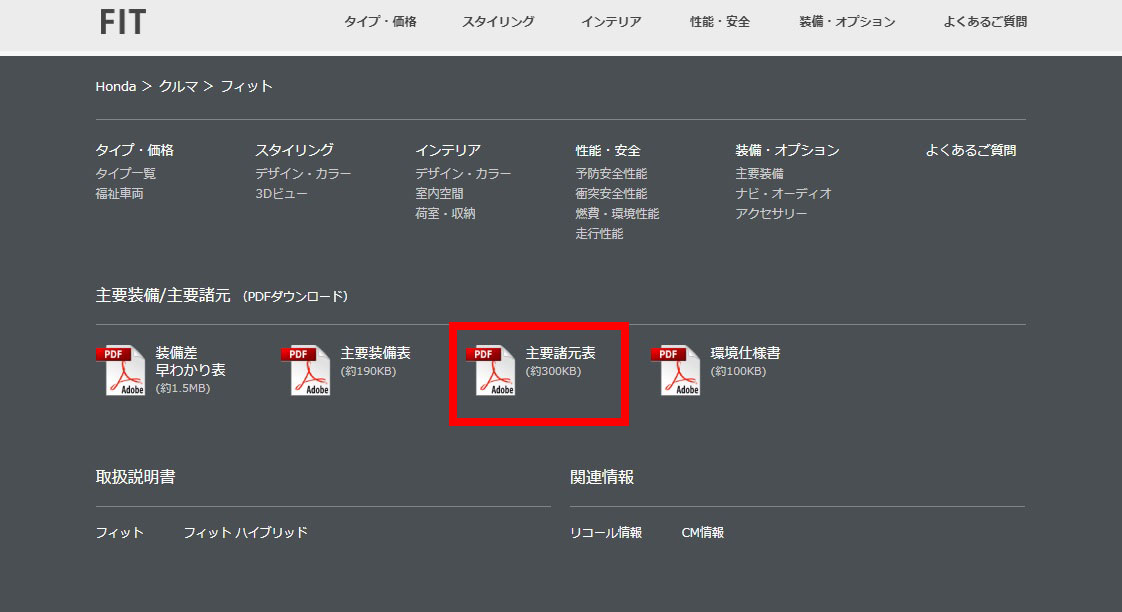The width and height of the screenshot is (1122, 612).
Task: Open the 主要諸元表 PDF icon
Action: pyautogui.click(x=491, y=370)
